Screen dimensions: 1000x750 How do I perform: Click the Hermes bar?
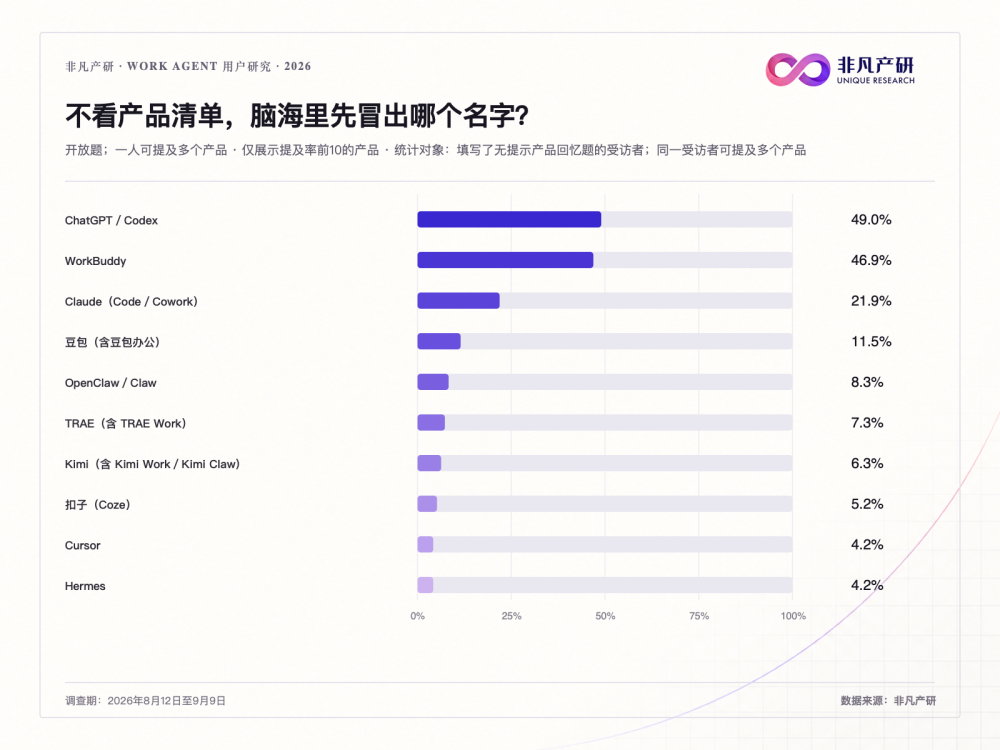pos(425,585)
